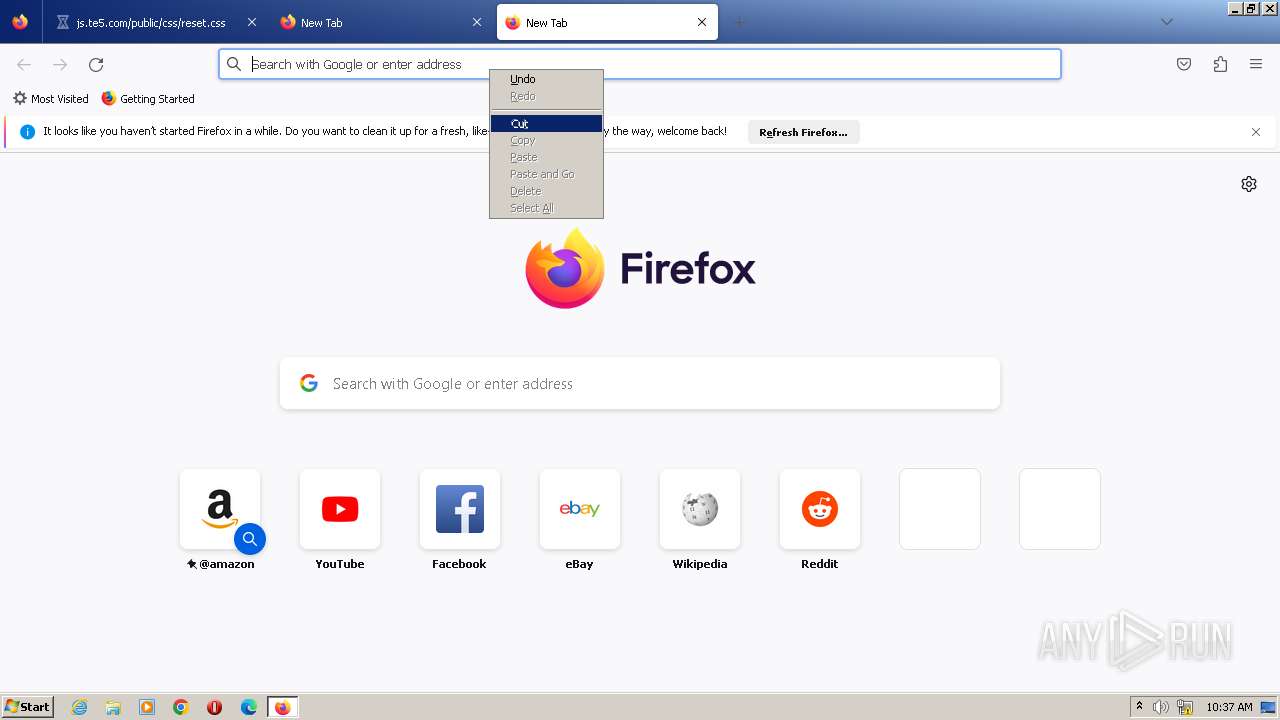Choose Undo in context menu
This screenshot has width=1280, height=720.
click(x=546, y=79)
